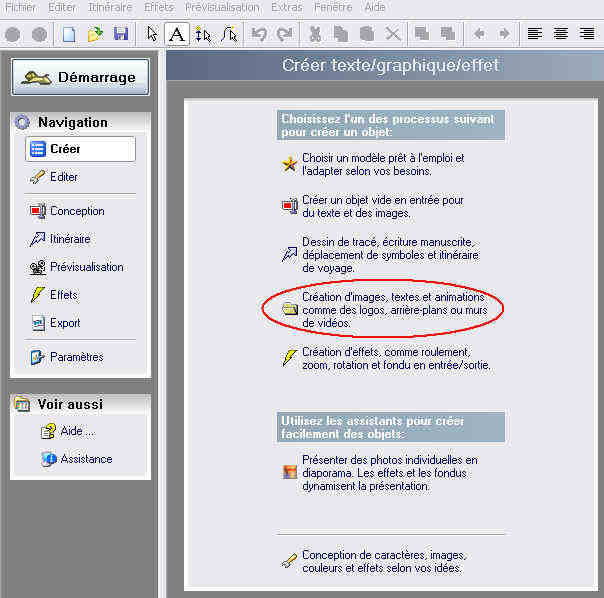The height and width of the screenshot is (598, 604).
Task: Align text center
Action: [x=561, y=34]
